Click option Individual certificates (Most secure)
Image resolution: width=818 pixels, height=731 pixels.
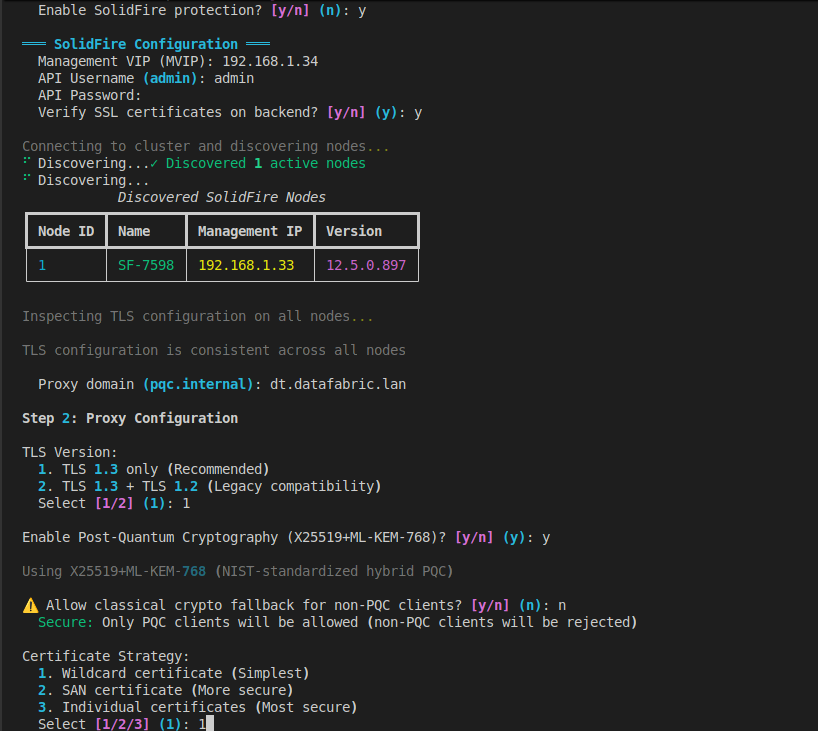click(x=198, y=708)
